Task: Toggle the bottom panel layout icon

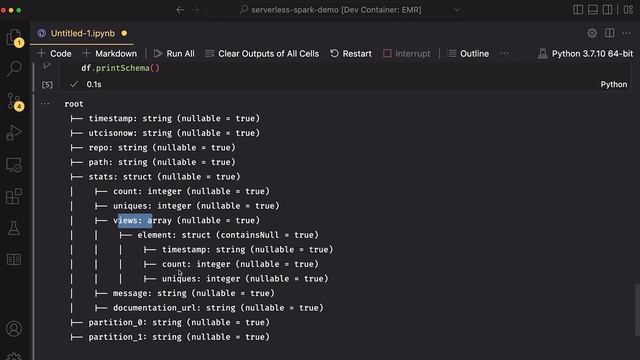Action: click(593, 10)
